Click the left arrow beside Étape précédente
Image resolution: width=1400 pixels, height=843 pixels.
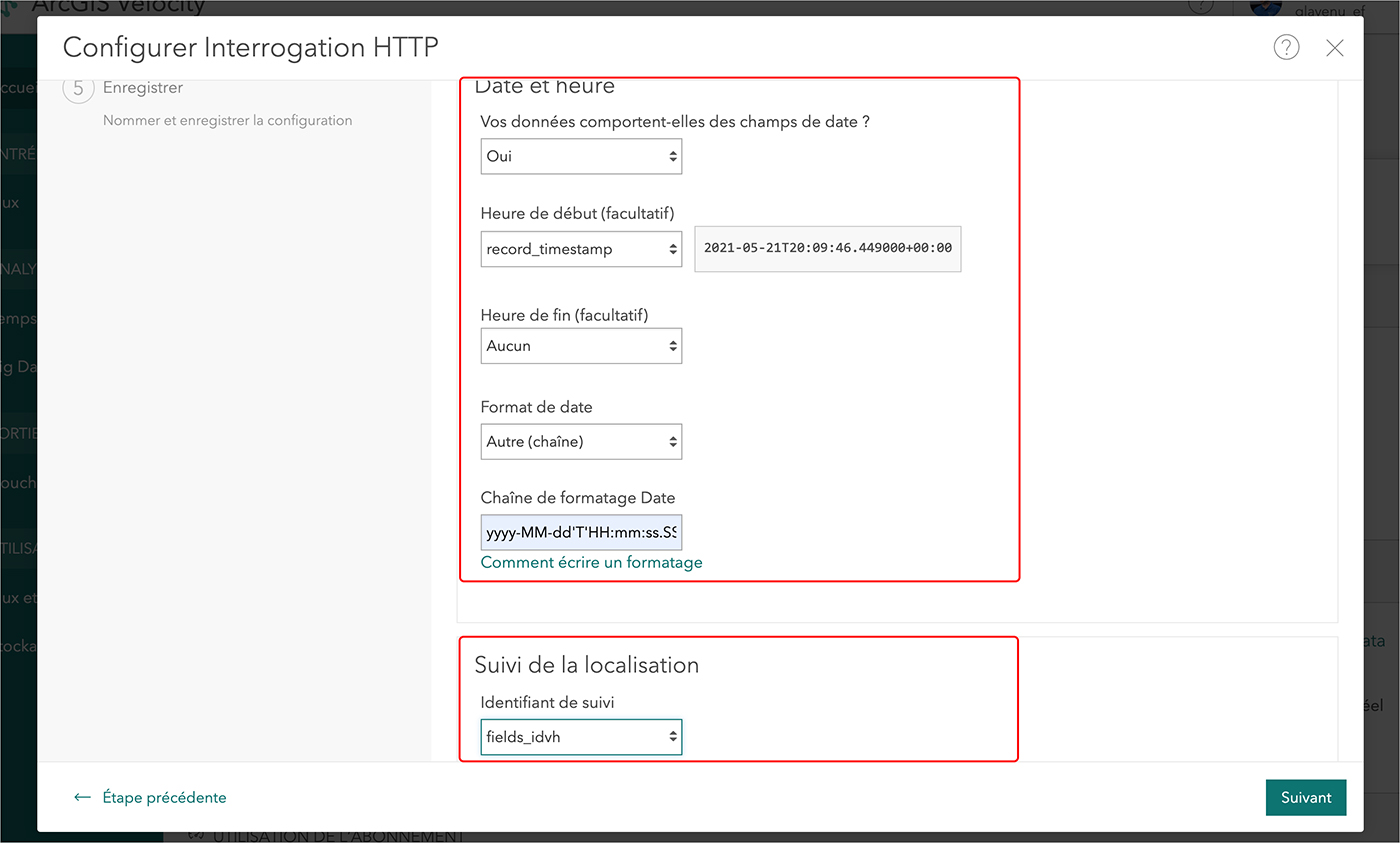tap(83, 798)
